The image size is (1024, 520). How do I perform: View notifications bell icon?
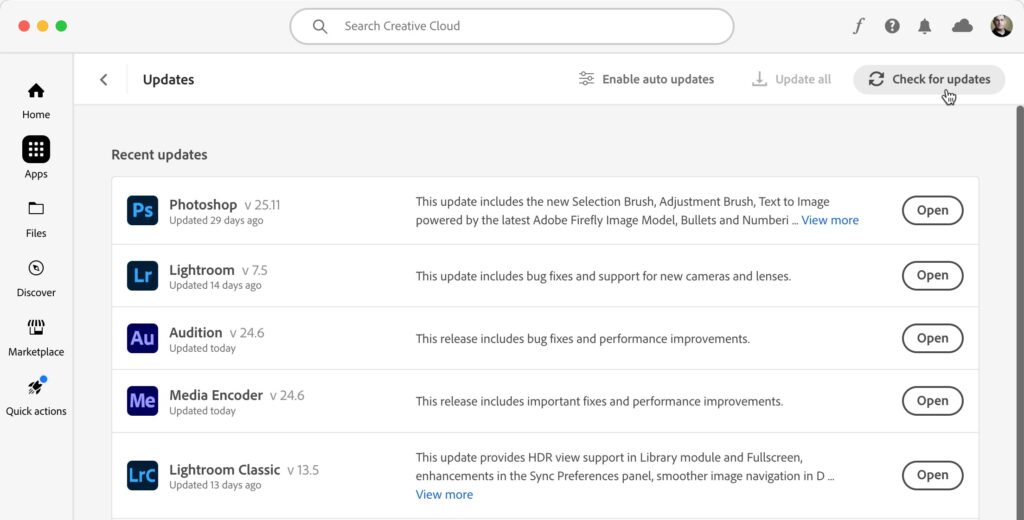(925, 26)
